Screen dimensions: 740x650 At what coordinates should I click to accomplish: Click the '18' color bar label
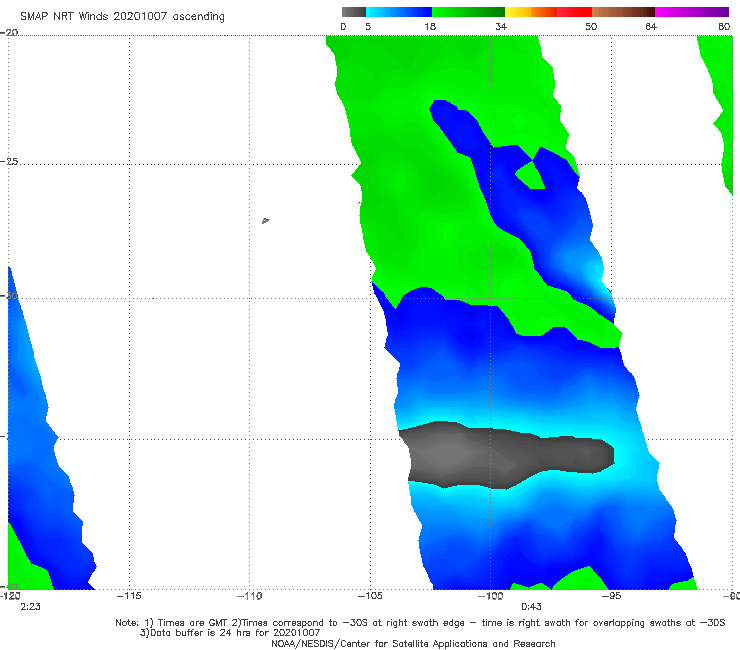tap(430, 26)
